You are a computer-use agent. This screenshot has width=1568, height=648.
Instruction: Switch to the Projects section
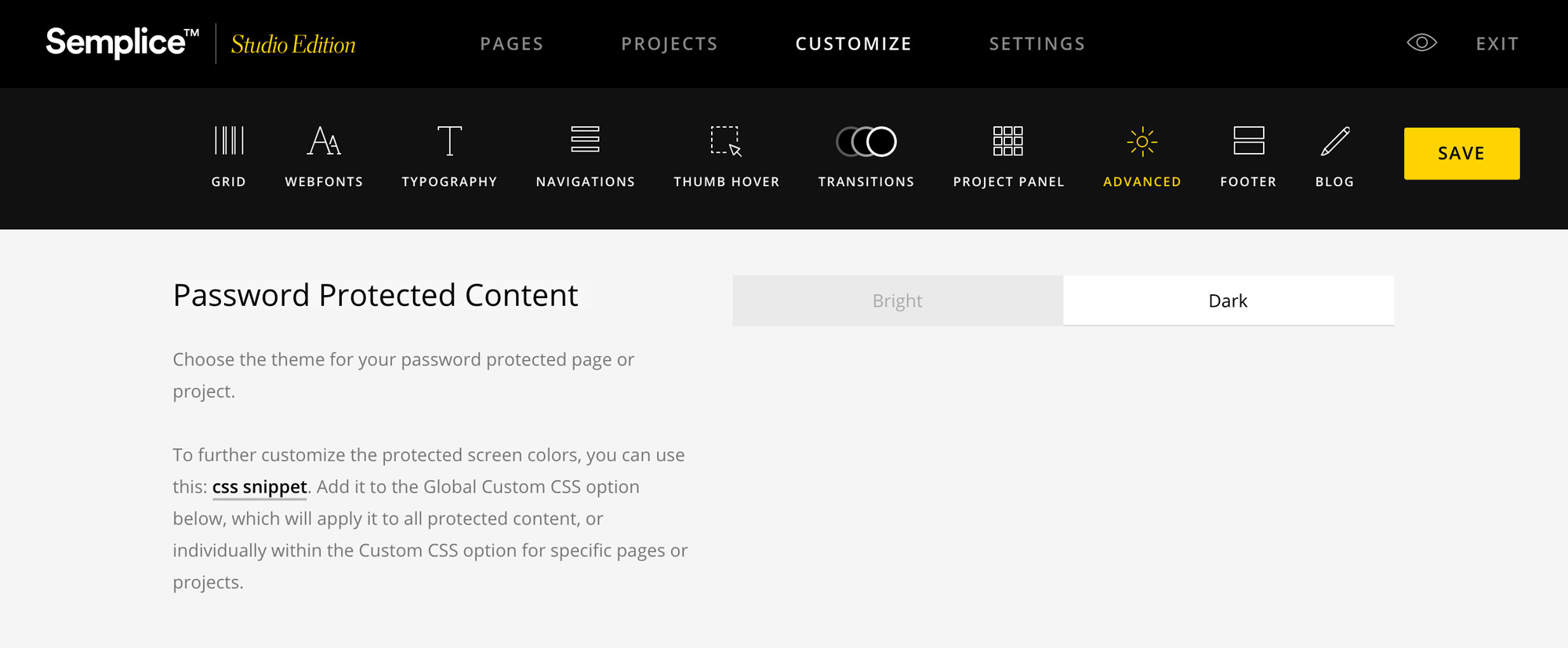(x=670, y=44)
